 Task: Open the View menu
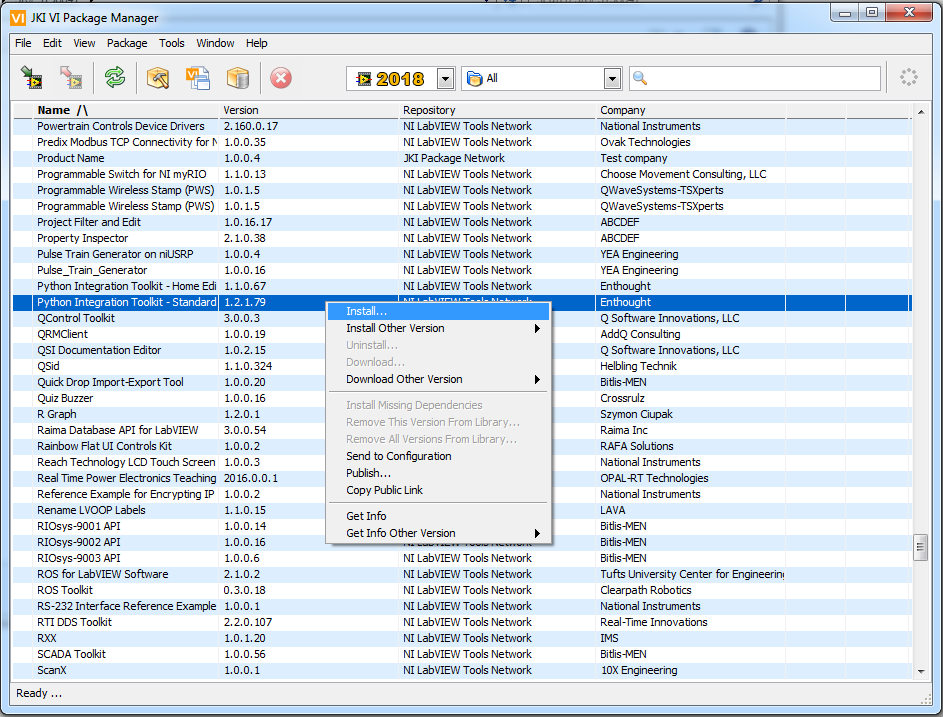coord(84,43)
